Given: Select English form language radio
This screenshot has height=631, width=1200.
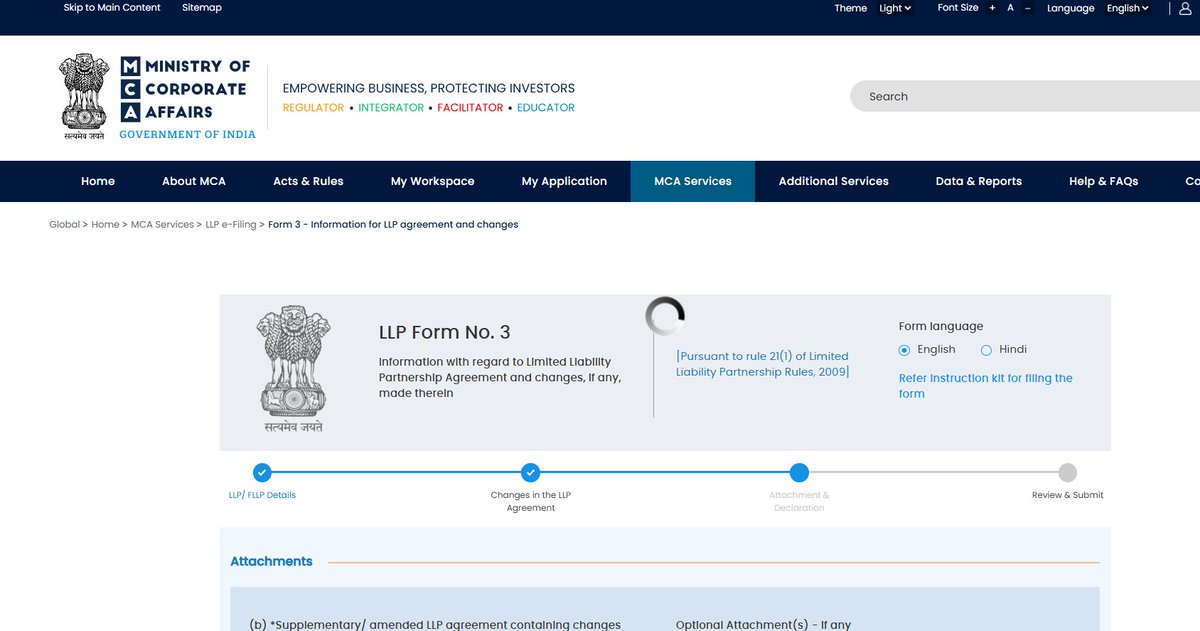Looking at the screenshot, I should click(x=904, y=350).
